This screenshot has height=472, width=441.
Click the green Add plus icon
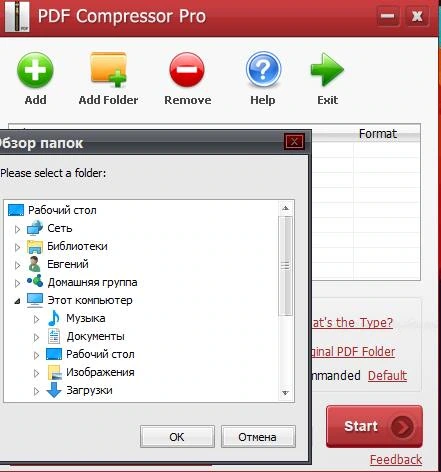click(35, 70)
